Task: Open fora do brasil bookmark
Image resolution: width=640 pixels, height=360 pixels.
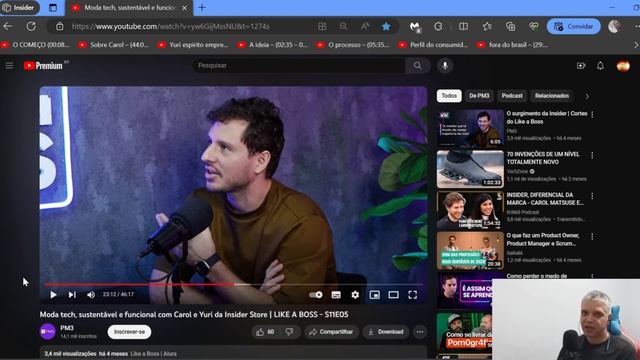Action: click(513, 45)
